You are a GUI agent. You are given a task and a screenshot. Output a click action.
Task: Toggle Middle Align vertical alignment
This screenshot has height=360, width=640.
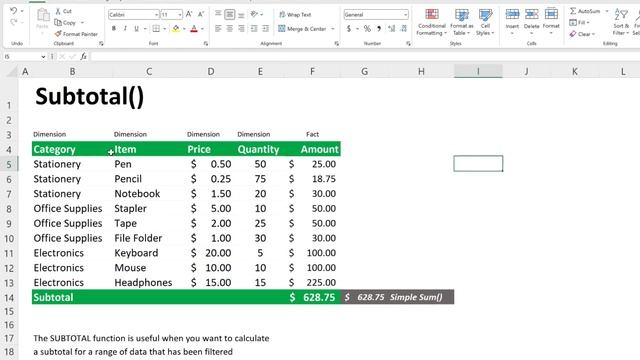(230, 14)
